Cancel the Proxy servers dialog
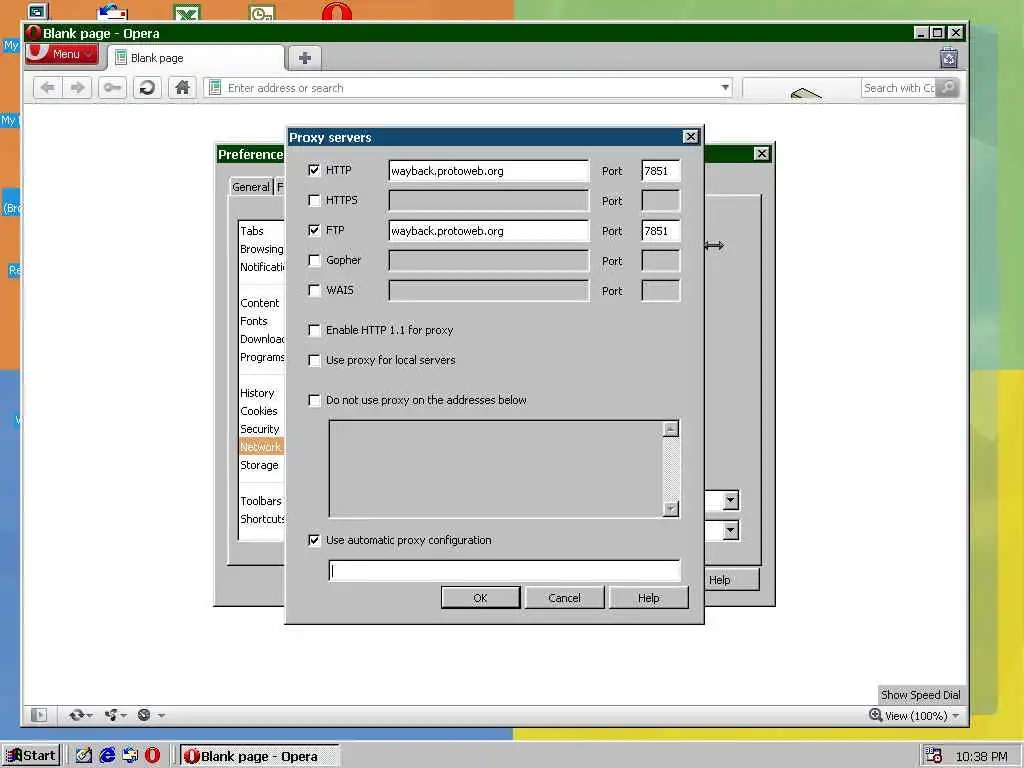This screenshot has width=1024, height=768. (x=564, y=598)
